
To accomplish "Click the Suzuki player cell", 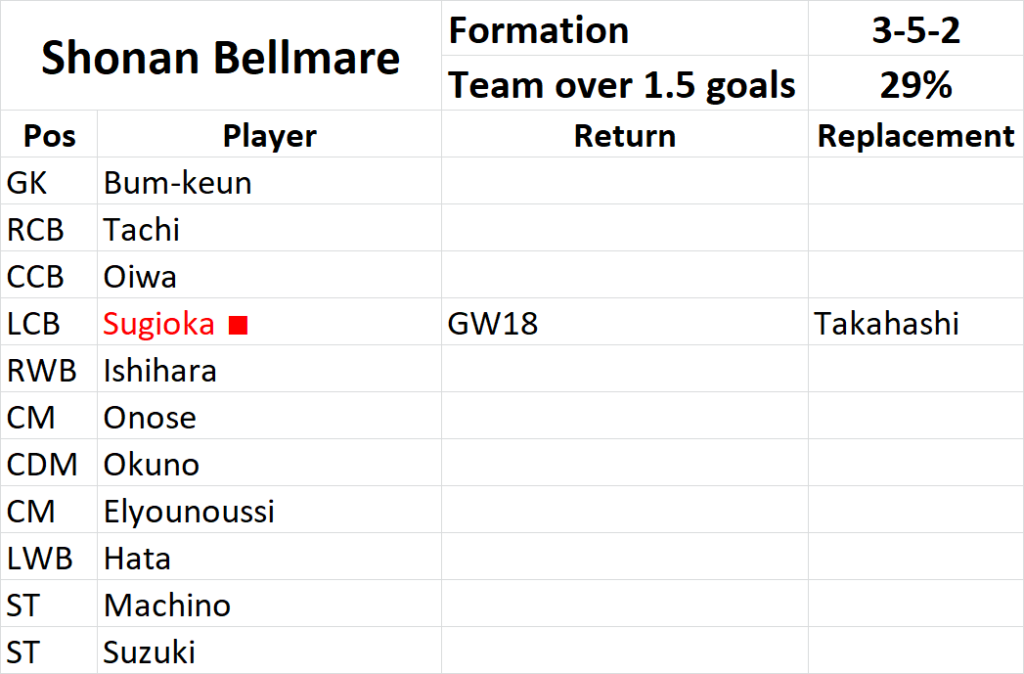I will pyautogui.click(x=269, y=650).
